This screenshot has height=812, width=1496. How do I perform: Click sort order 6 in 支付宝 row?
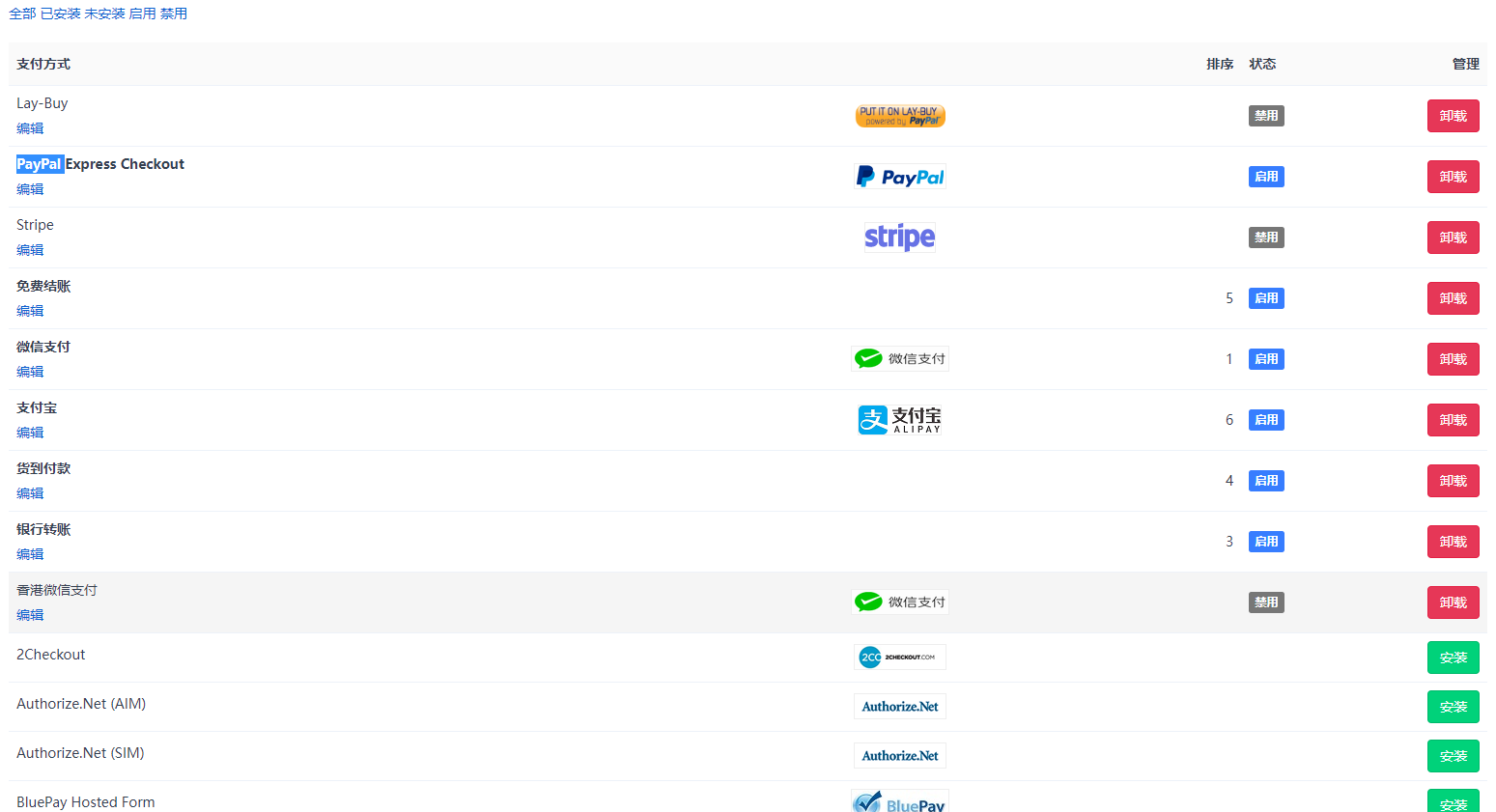[x=1229, y=420]
